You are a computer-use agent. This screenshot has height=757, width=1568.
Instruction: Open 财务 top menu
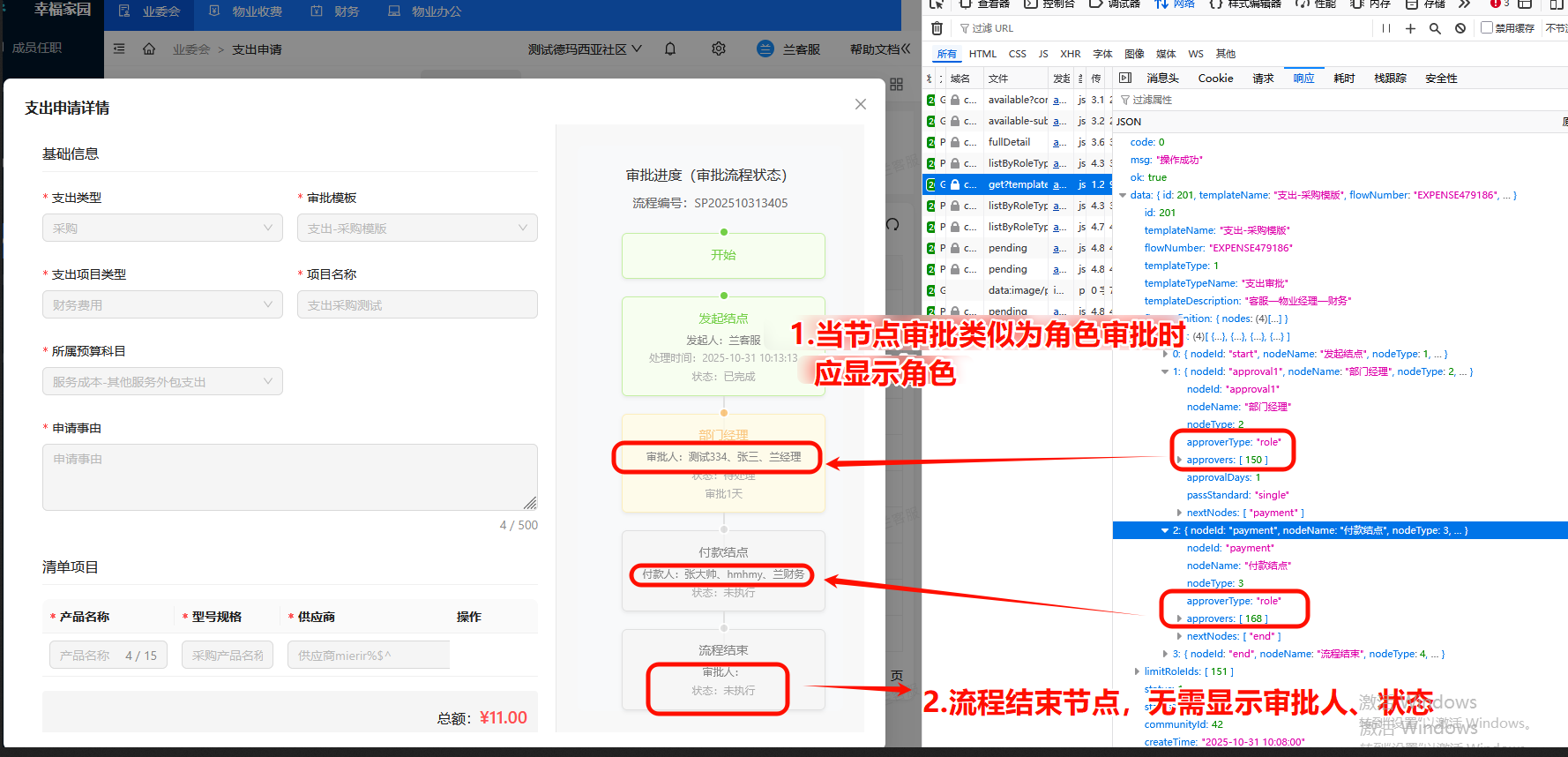click(x=335, y=11)
